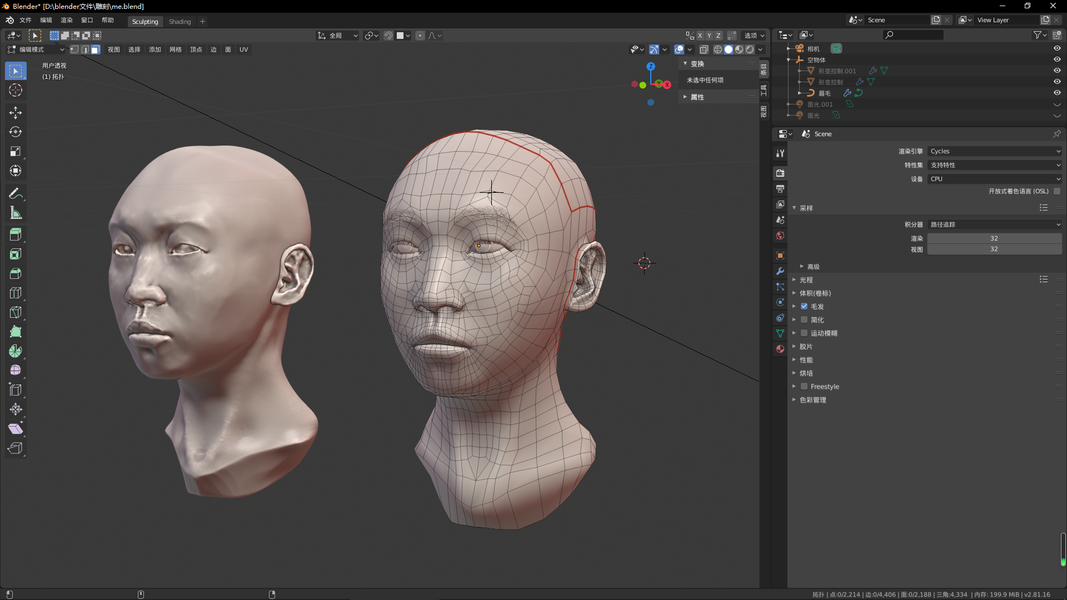Open the Output properties printer tab

point(780,188)
